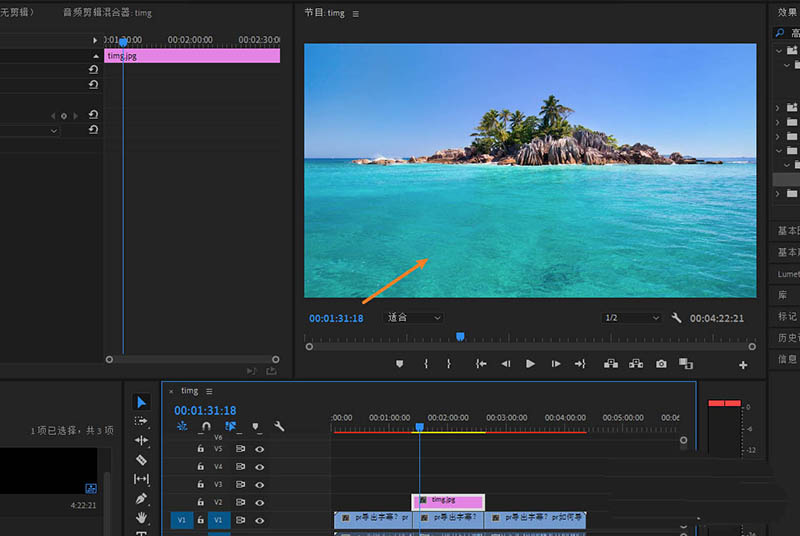Toggle visibility eye for track V2
This screenshot has width=800, height=536.
click(x=260, y=502)
